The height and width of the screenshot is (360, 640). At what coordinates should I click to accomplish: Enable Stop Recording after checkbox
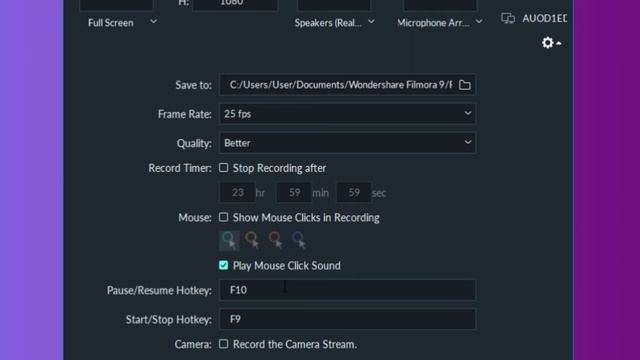click(x=223, y=168)
